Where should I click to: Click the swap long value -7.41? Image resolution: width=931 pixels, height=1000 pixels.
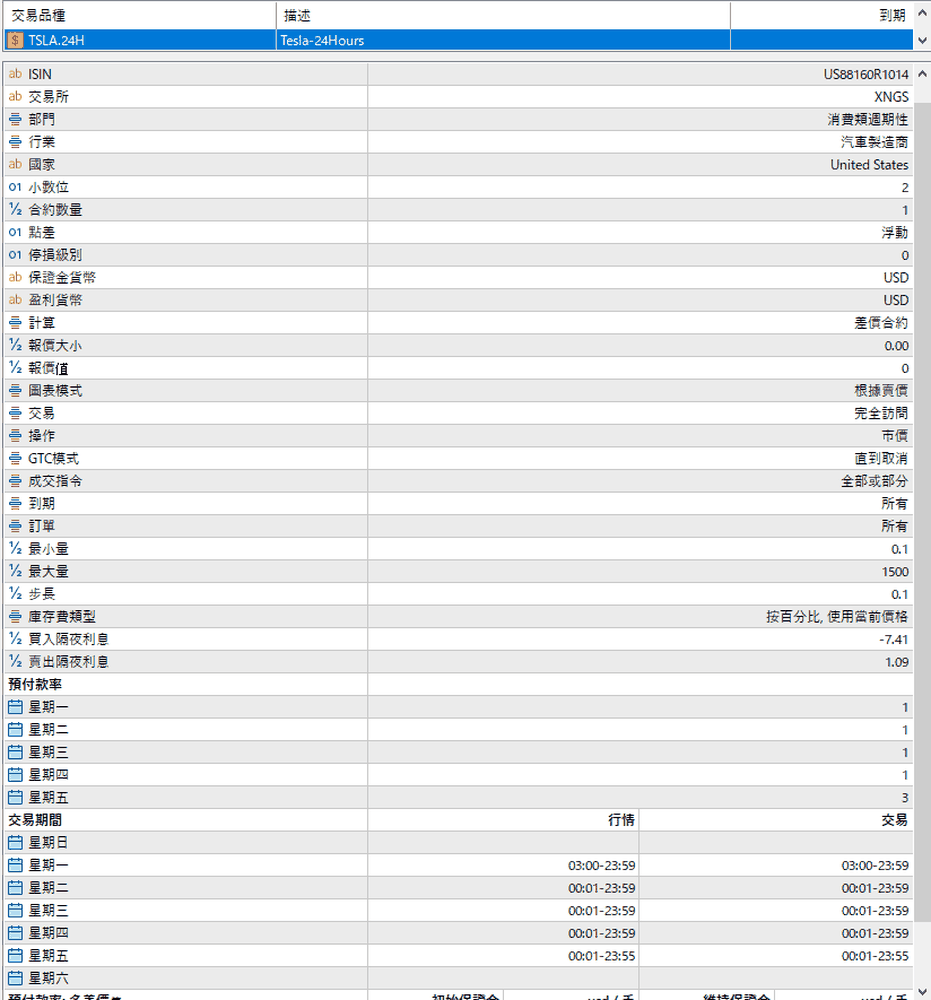(893, 640)
